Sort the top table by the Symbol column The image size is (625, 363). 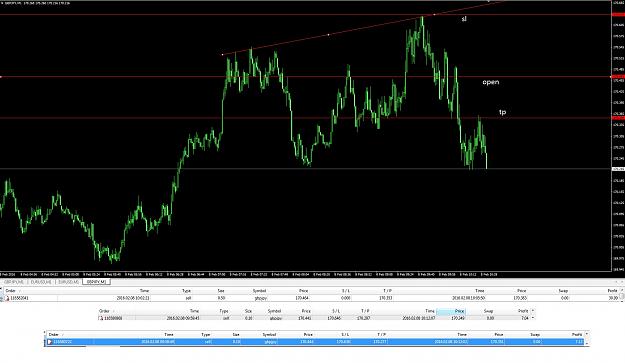[x=259, y=291]
